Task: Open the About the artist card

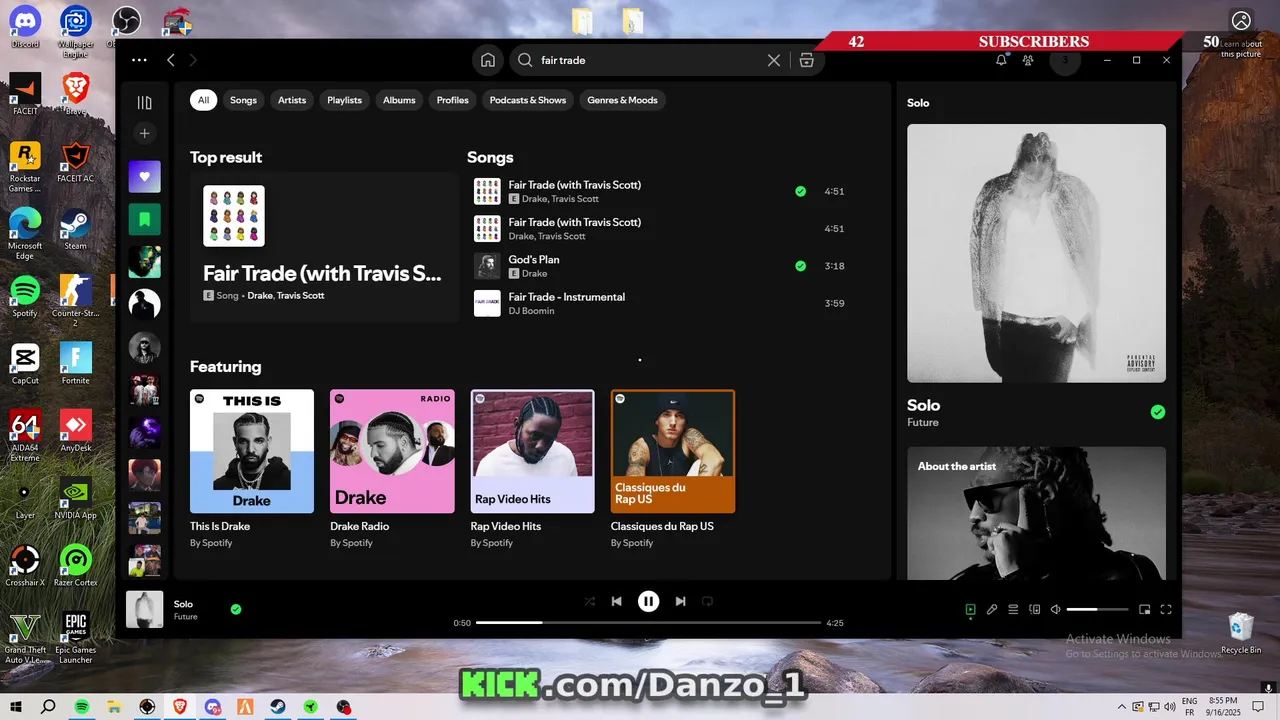Action: point(1036,513)
